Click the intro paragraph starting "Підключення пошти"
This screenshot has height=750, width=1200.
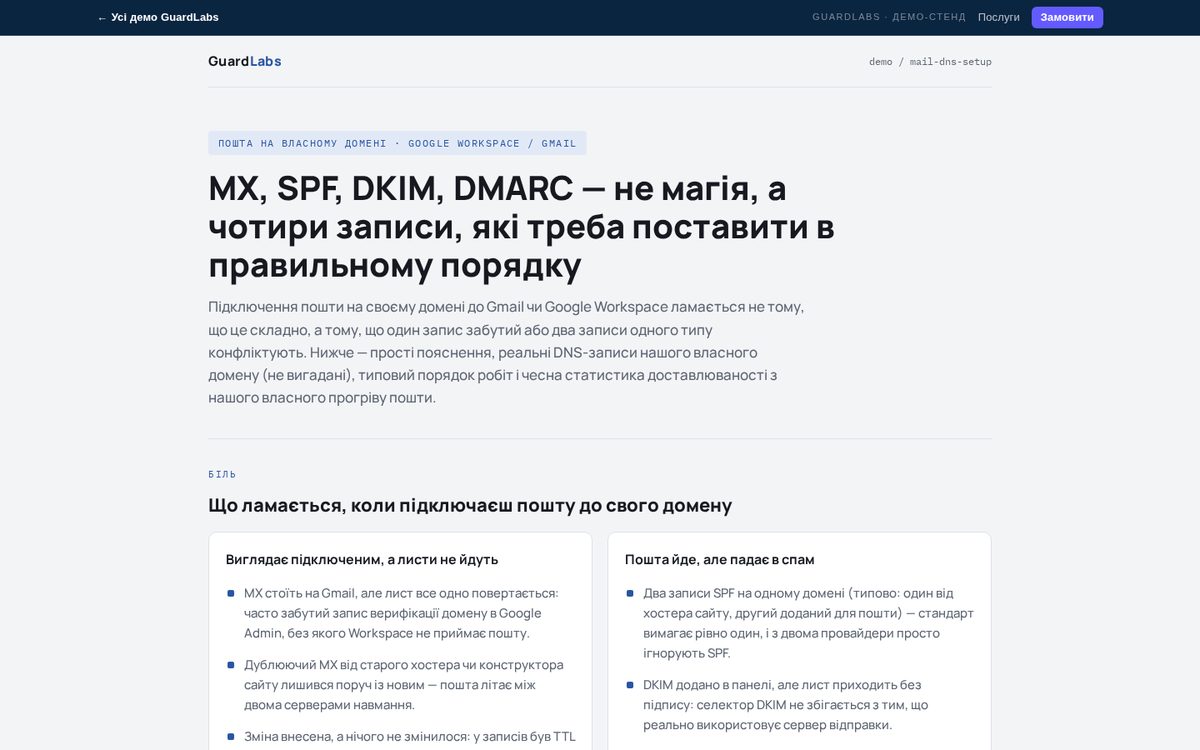[506, 352]
